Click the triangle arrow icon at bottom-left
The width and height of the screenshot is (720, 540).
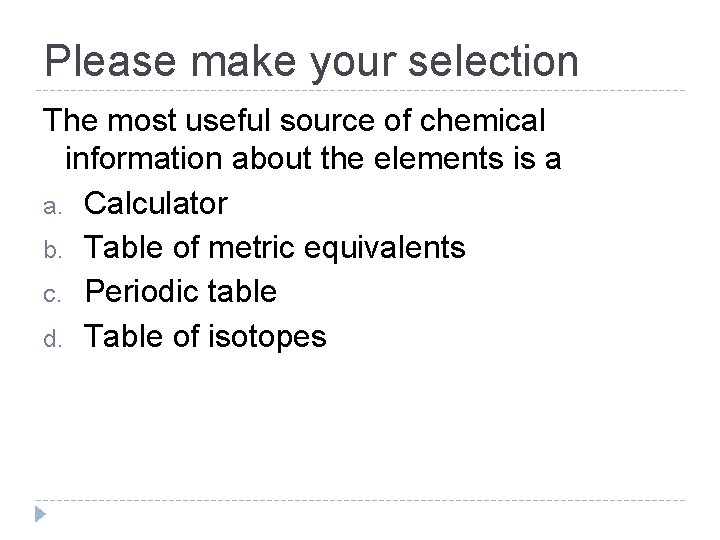pyautogui.click(x=40, y=515)
